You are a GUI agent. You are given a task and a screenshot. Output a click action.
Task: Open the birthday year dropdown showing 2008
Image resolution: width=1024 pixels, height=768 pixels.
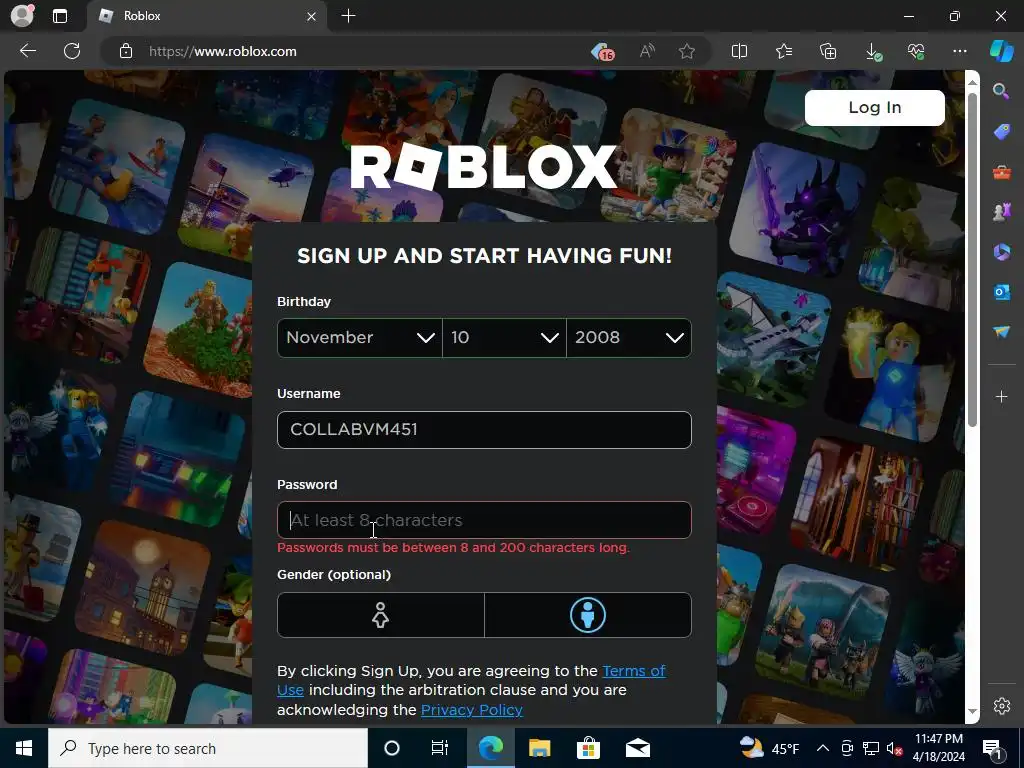click(629, 338)
